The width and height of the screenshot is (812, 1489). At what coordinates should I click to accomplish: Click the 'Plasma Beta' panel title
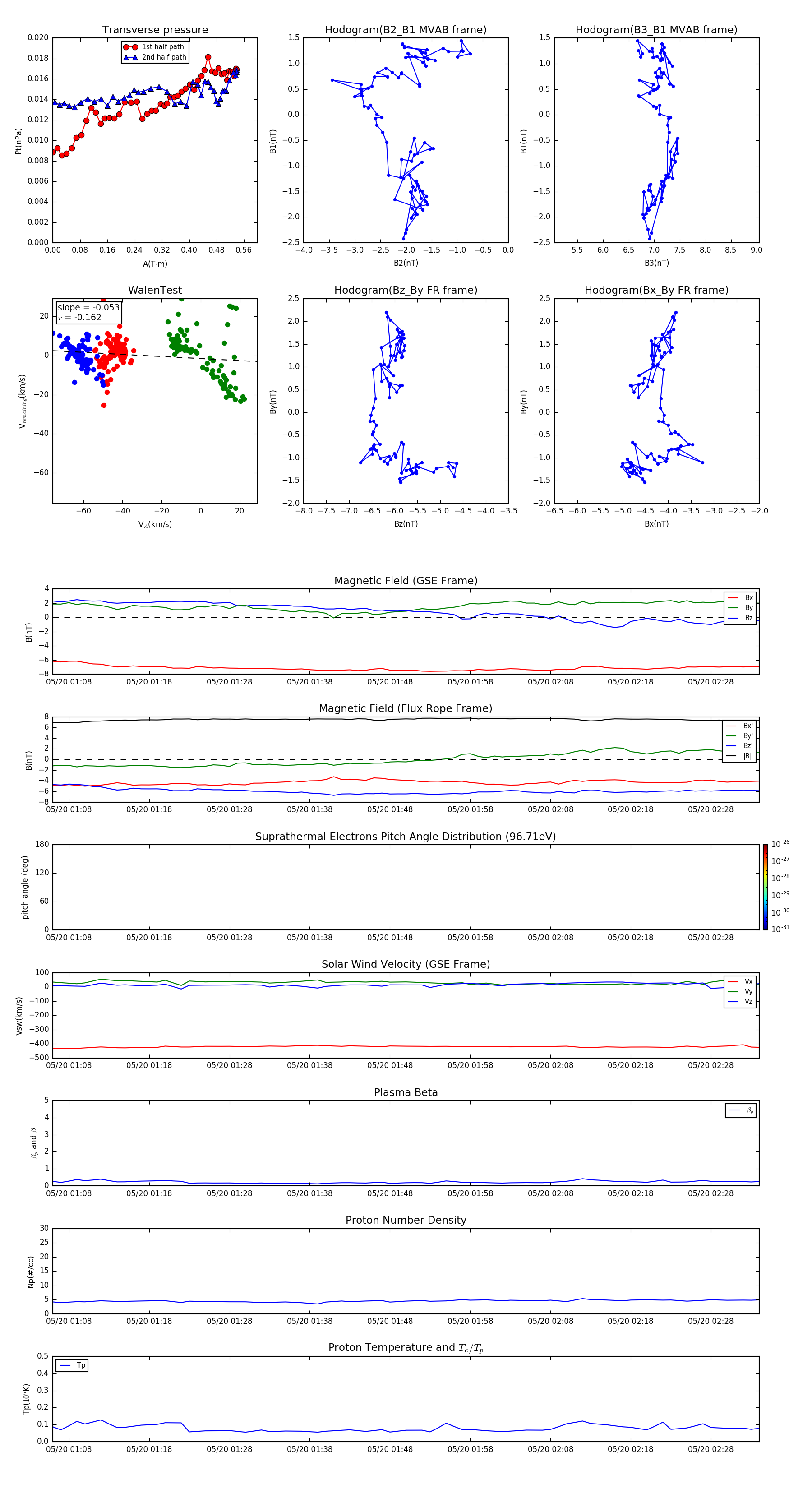406,1092
